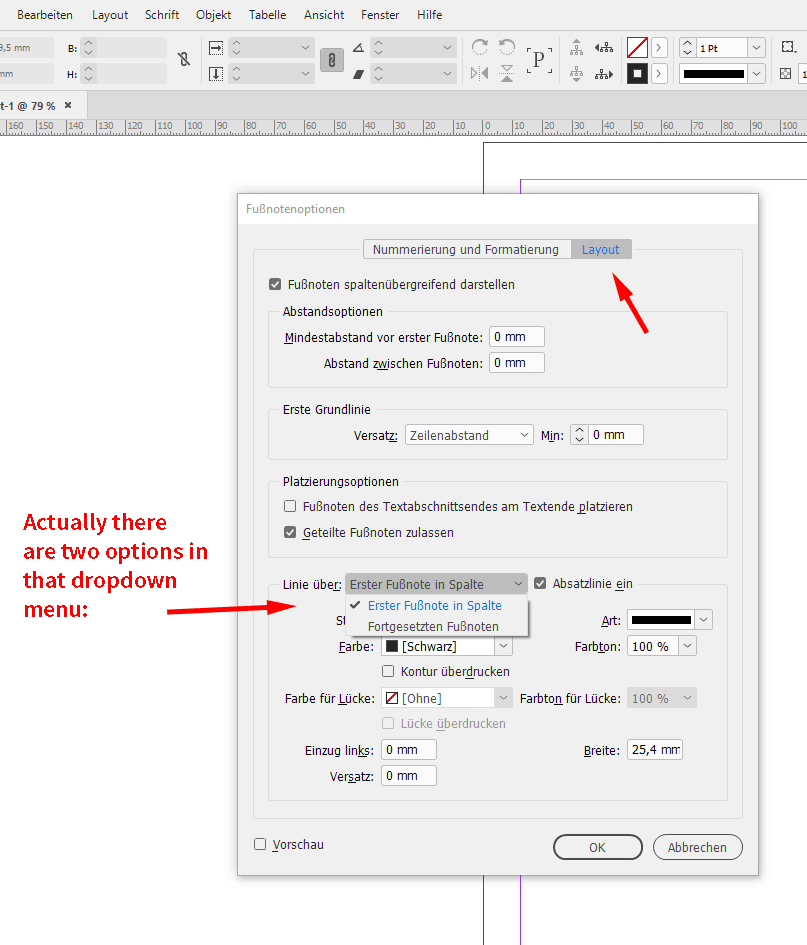Viewport: 807px width, 945px height.
Task: Click the OK button
Action: point(597,847)
